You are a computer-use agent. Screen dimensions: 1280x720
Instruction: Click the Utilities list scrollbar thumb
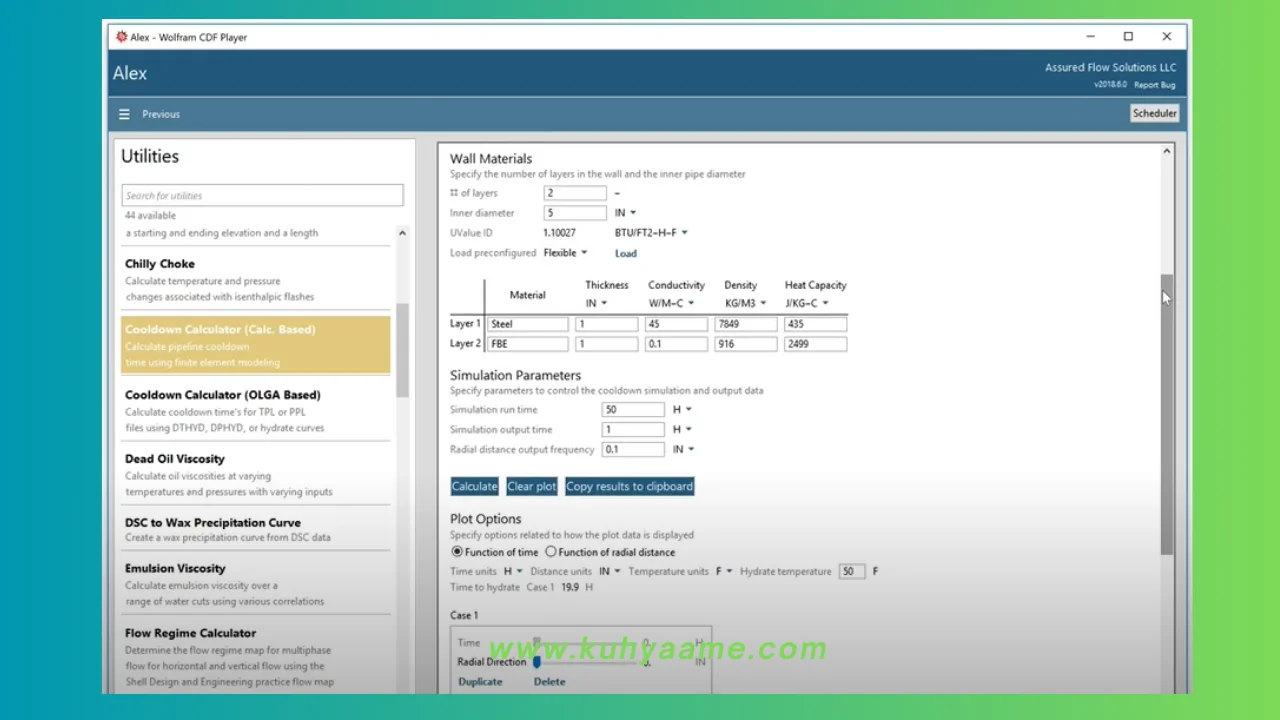(402, 350)
